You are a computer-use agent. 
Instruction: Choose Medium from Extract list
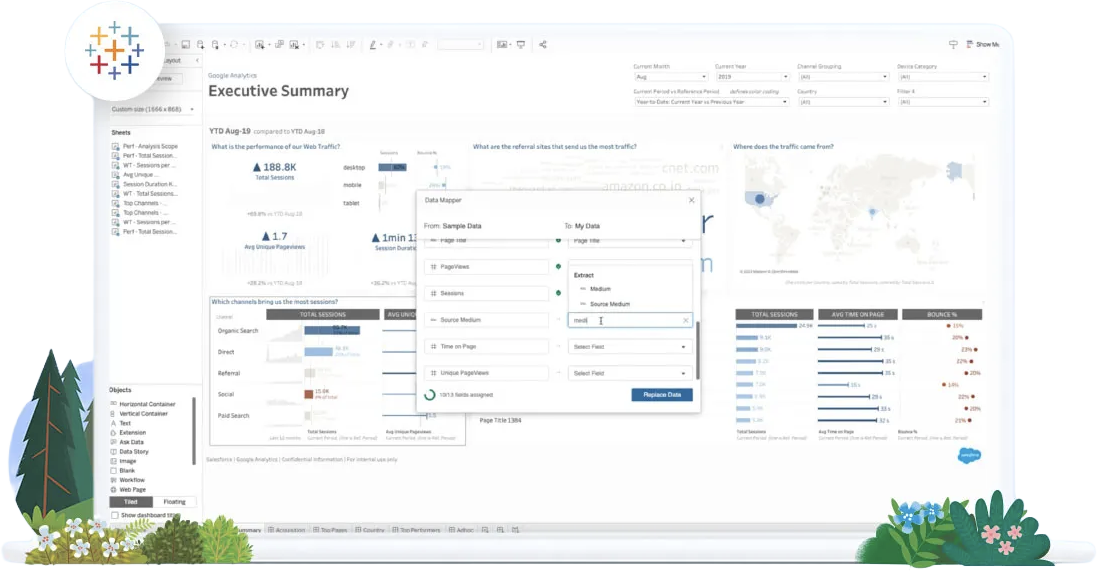coord(600,289)
